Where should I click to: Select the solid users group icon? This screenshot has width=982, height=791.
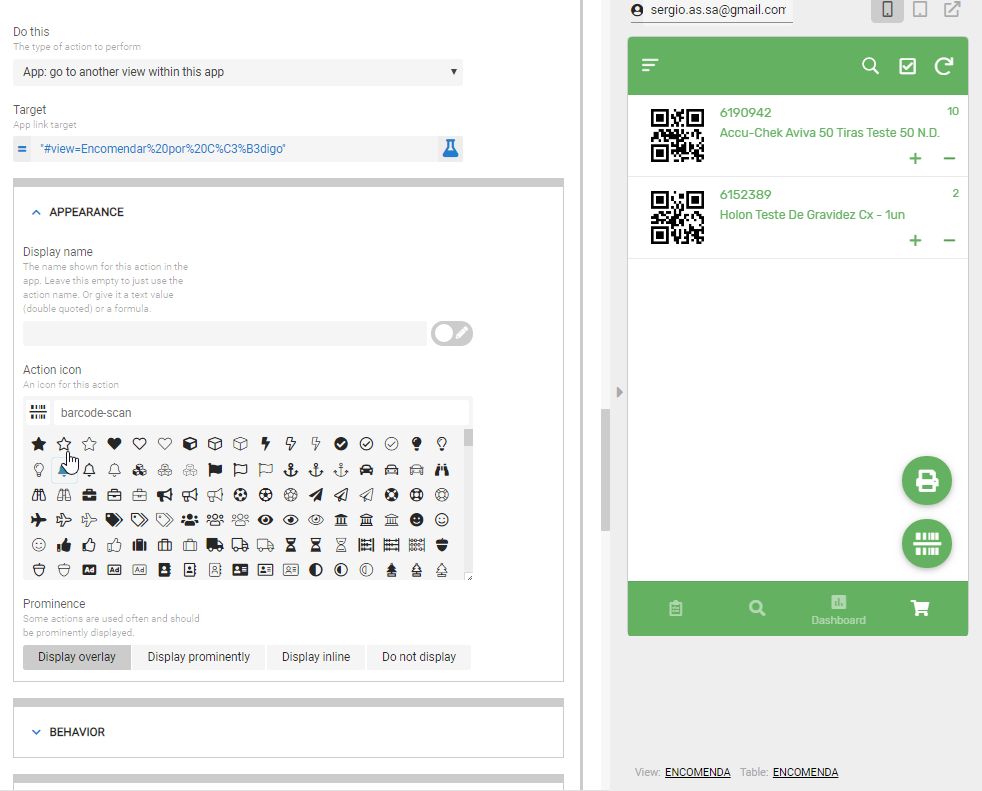click(190, 520)
